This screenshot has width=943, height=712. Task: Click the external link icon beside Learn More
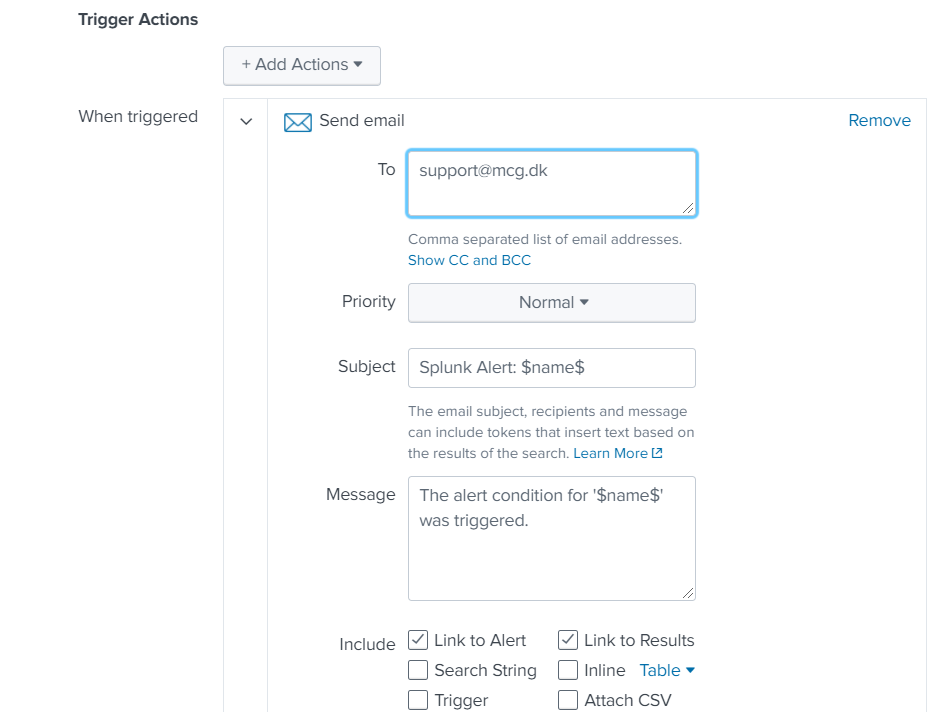pyautogui.click(x=657, y=454)
